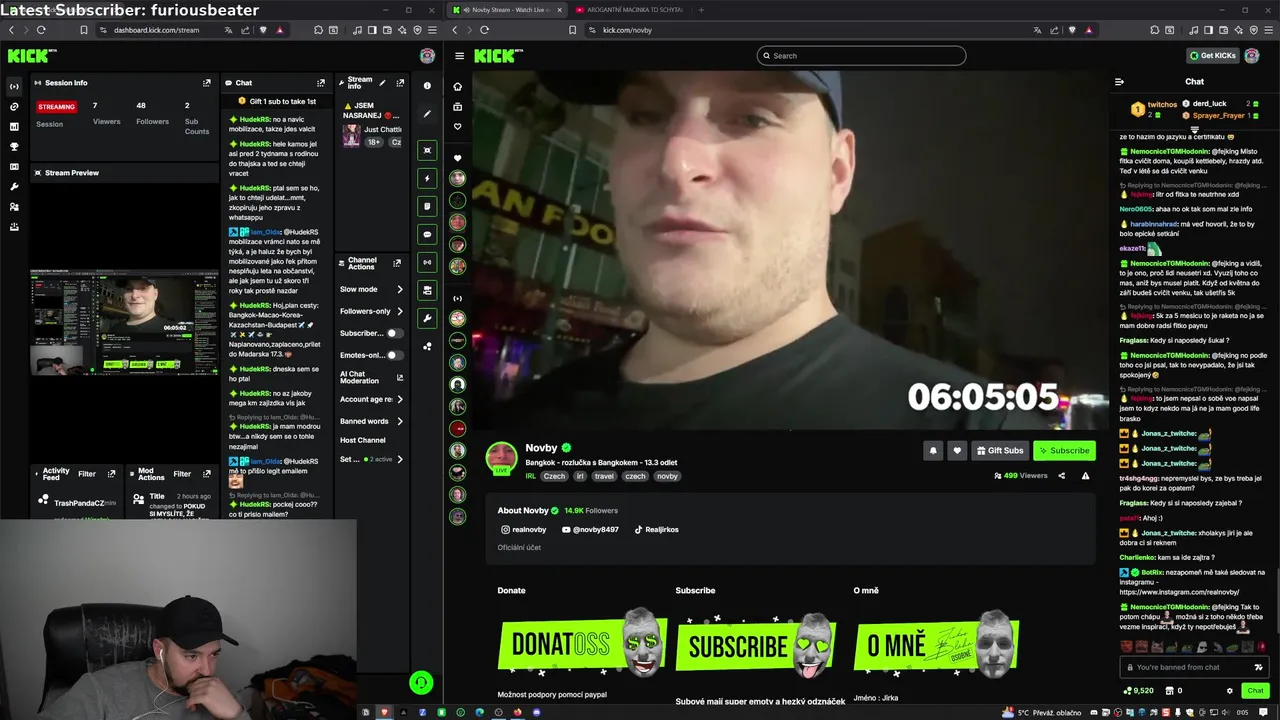Open dashboard account avatar menu
The width and height of the screenshot is (1280, 720).
427,56
